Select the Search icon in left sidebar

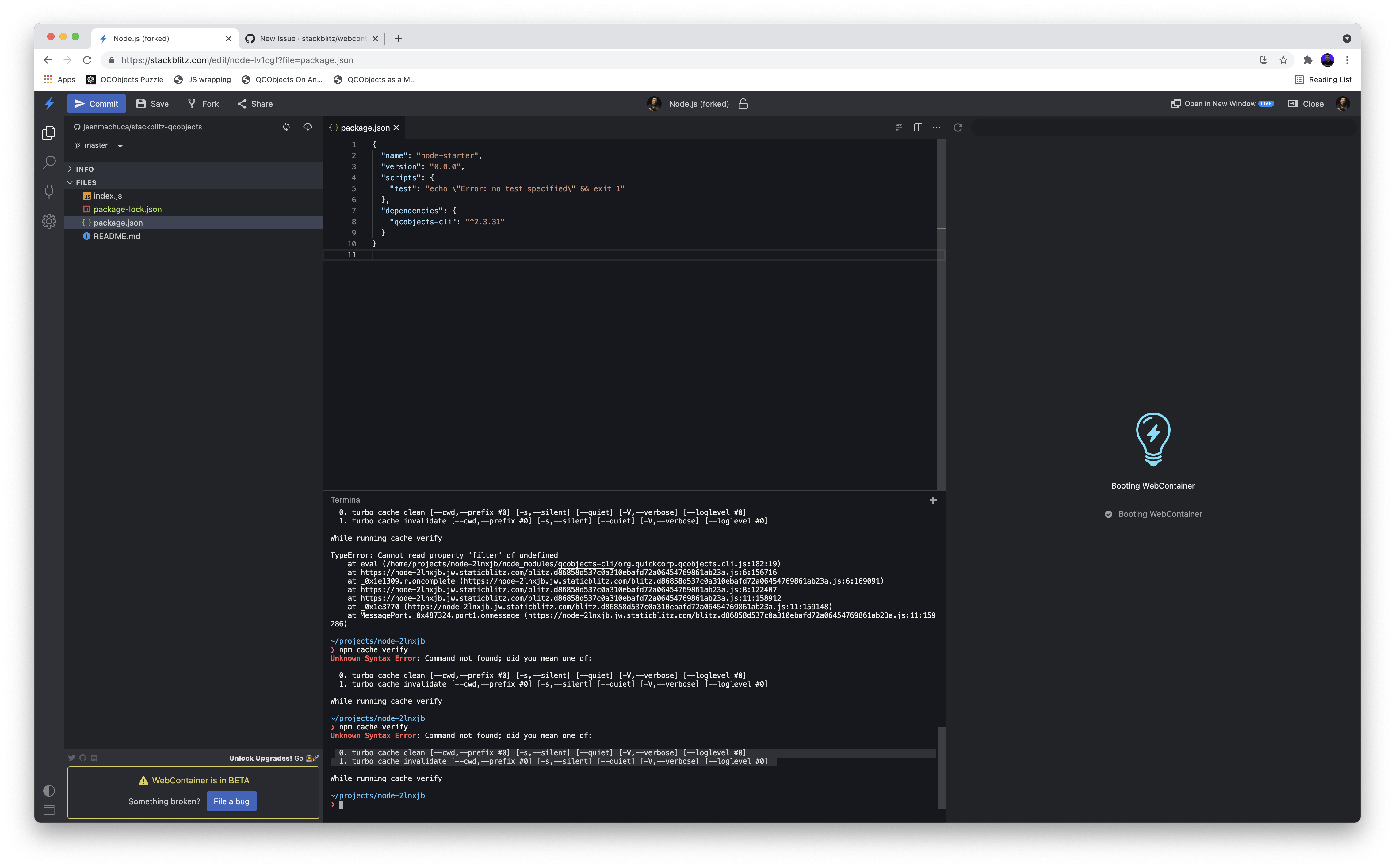[x=49, y=162]
